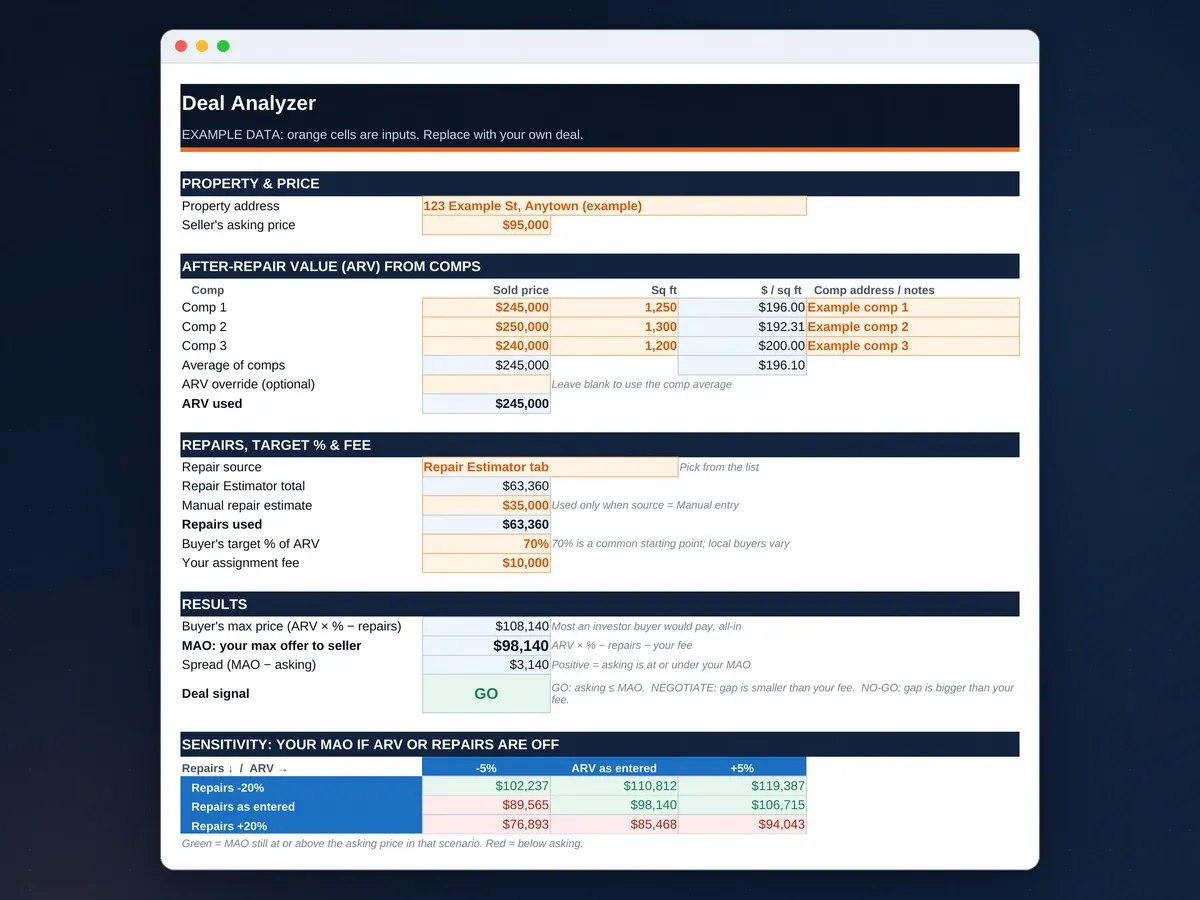
Task: Select the Buyer's max price $108,140 cell
Action: click(x=486, y=626)
